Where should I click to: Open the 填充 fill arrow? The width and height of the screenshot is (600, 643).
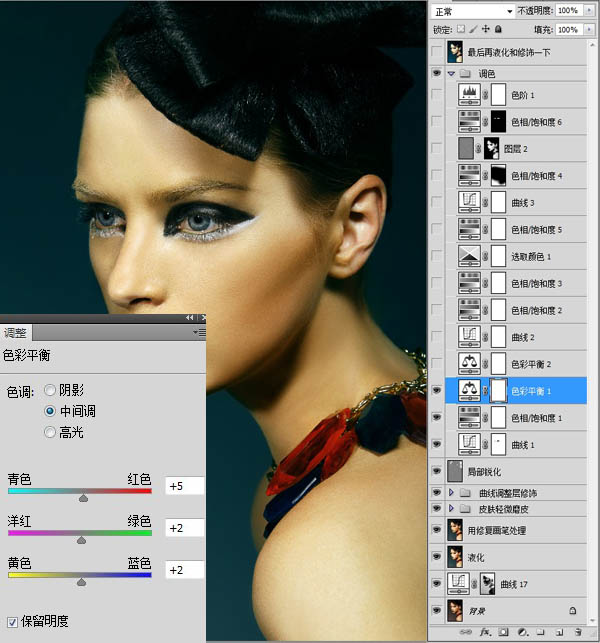coord(589,30)
